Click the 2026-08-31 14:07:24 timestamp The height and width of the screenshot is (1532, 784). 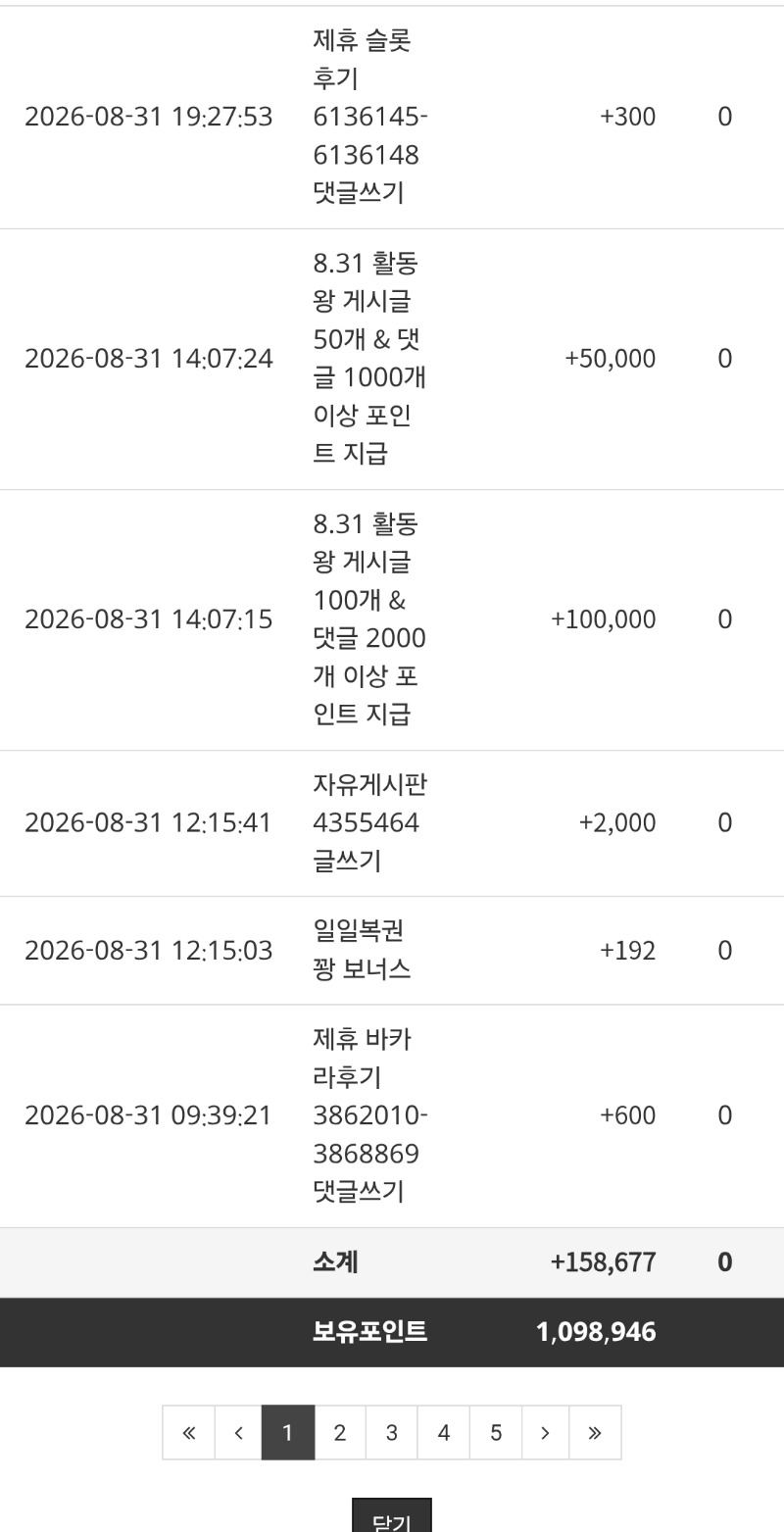tap(148, 359)
